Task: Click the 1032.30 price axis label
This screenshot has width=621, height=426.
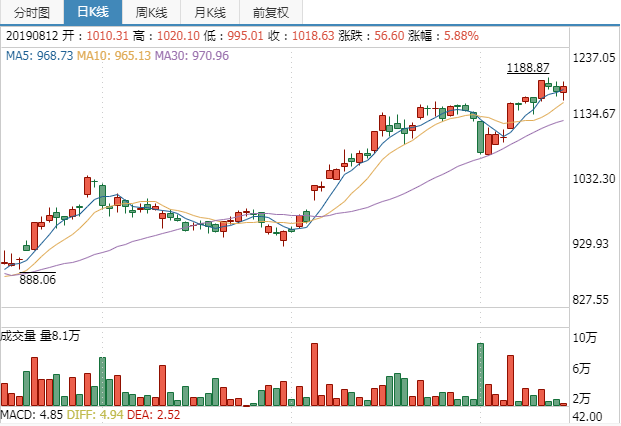Action: click(594, 179)
